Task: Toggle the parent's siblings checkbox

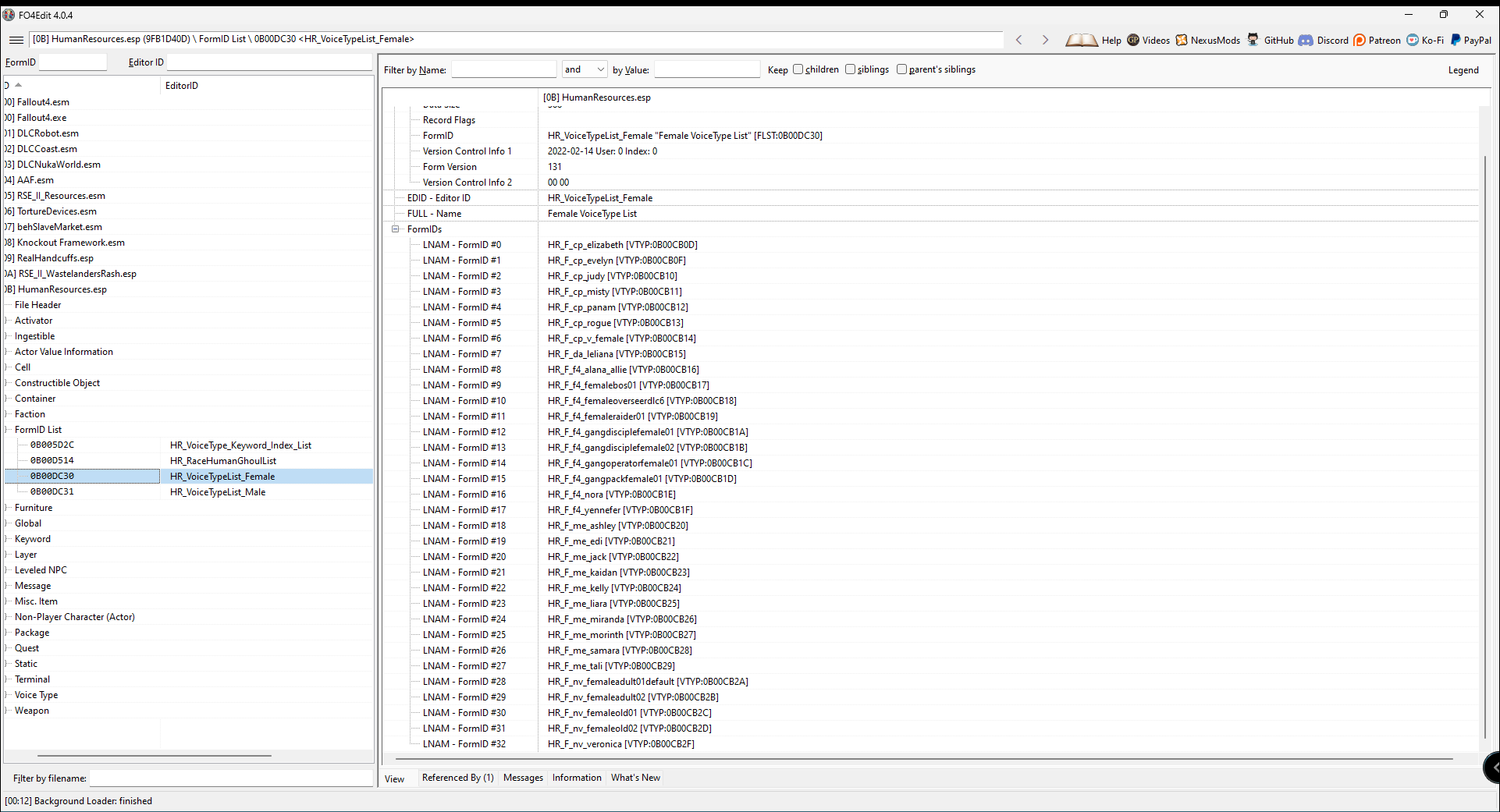Action: pyautogui.click(x=901, y=69)
